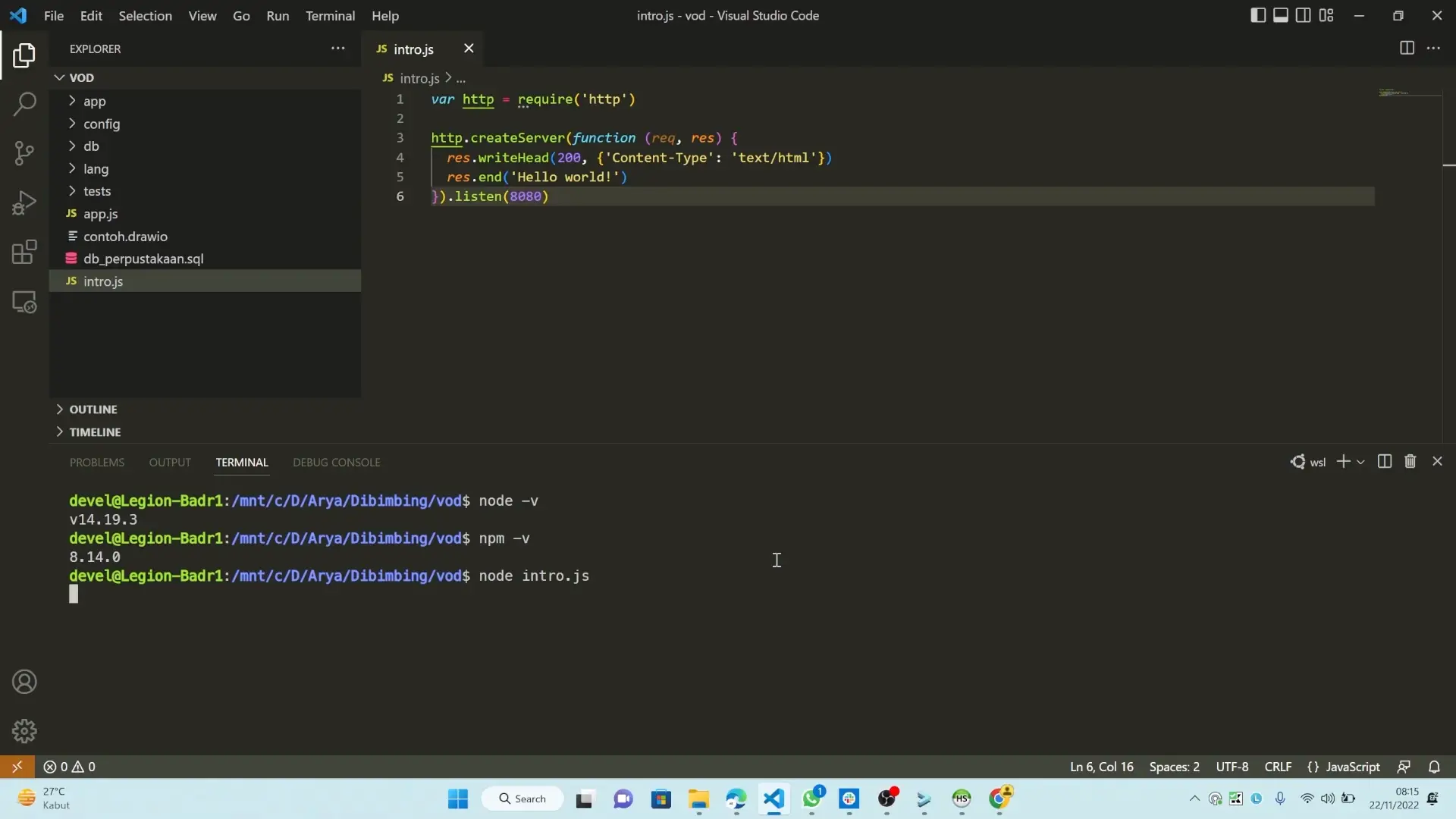Switch to the DEBUG CONSOLE tab
Image resolution: width=1456 pixels, height=819 pixels.
336,462
